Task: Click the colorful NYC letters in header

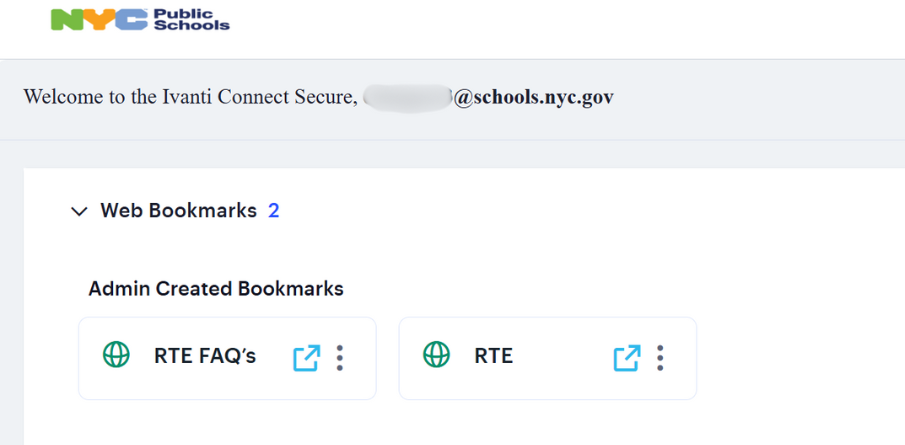Action: [100, 20]
